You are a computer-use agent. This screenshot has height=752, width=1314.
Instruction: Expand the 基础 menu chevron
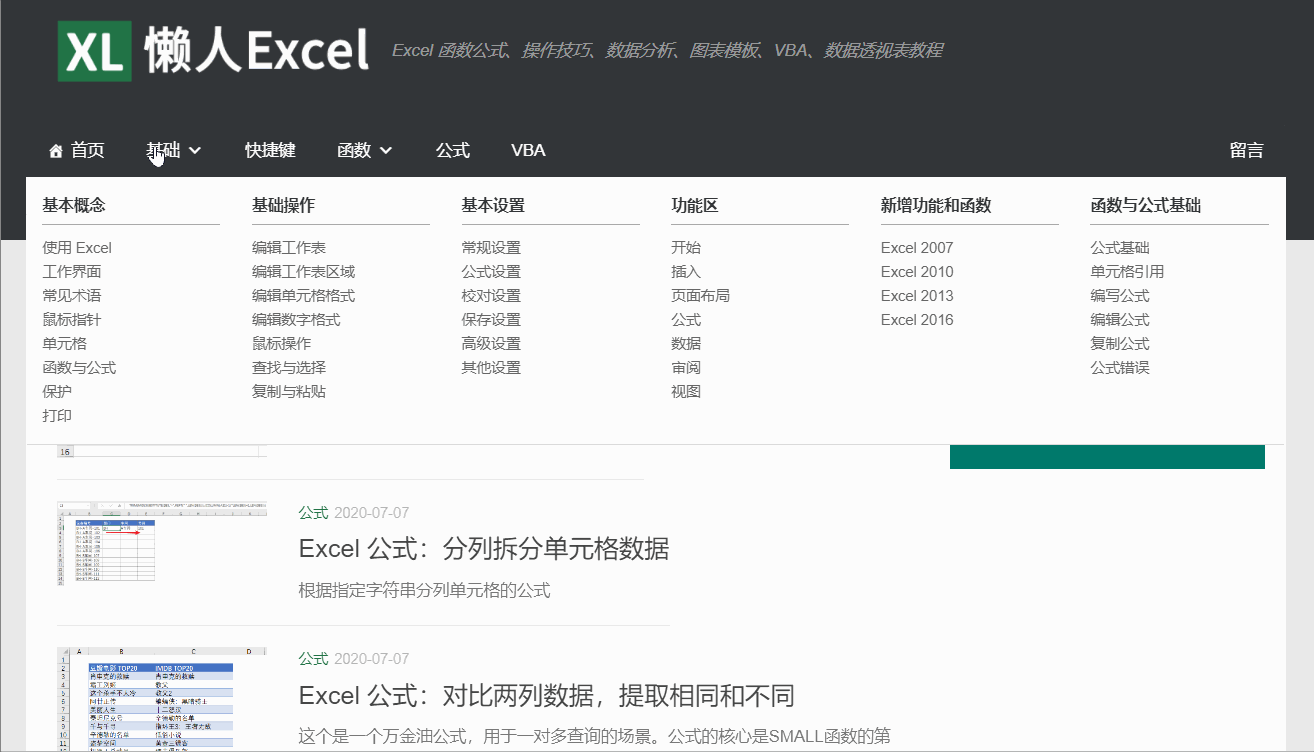[195, 151]
